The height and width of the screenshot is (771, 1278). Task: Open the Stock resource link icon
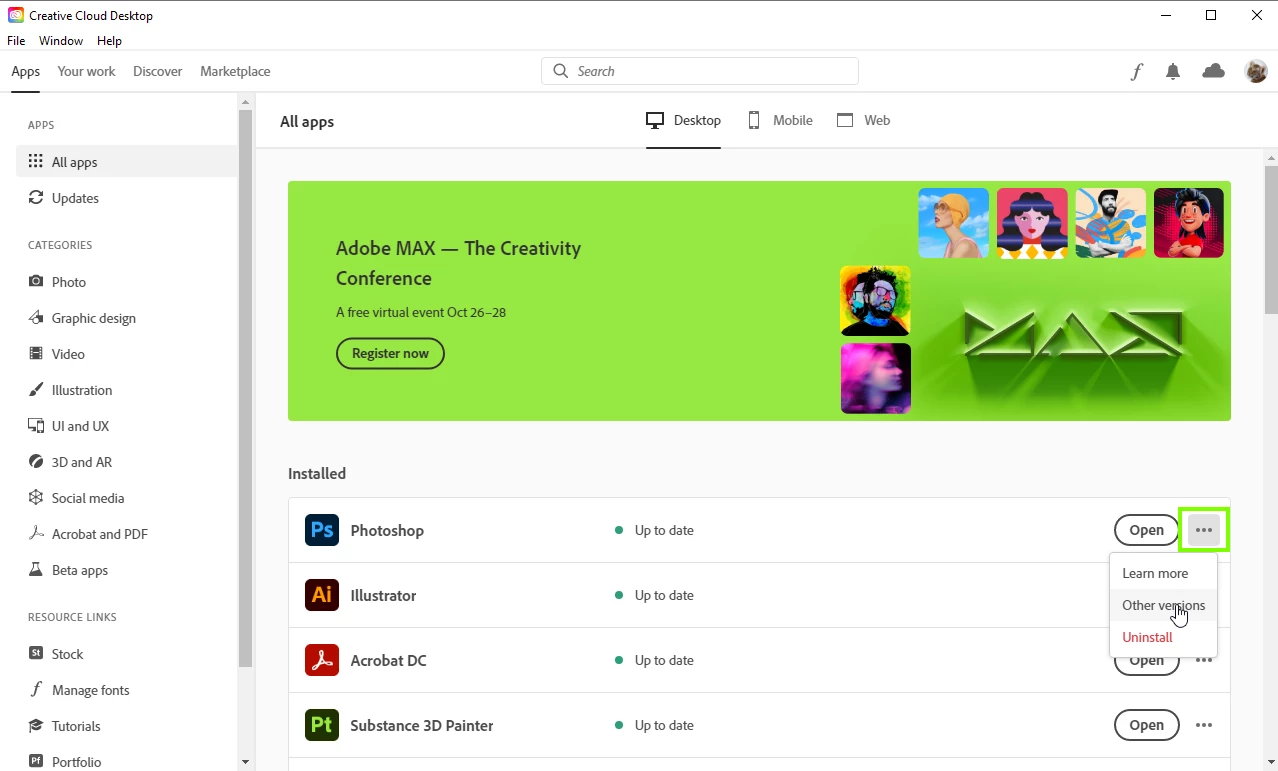pos(36,654)
